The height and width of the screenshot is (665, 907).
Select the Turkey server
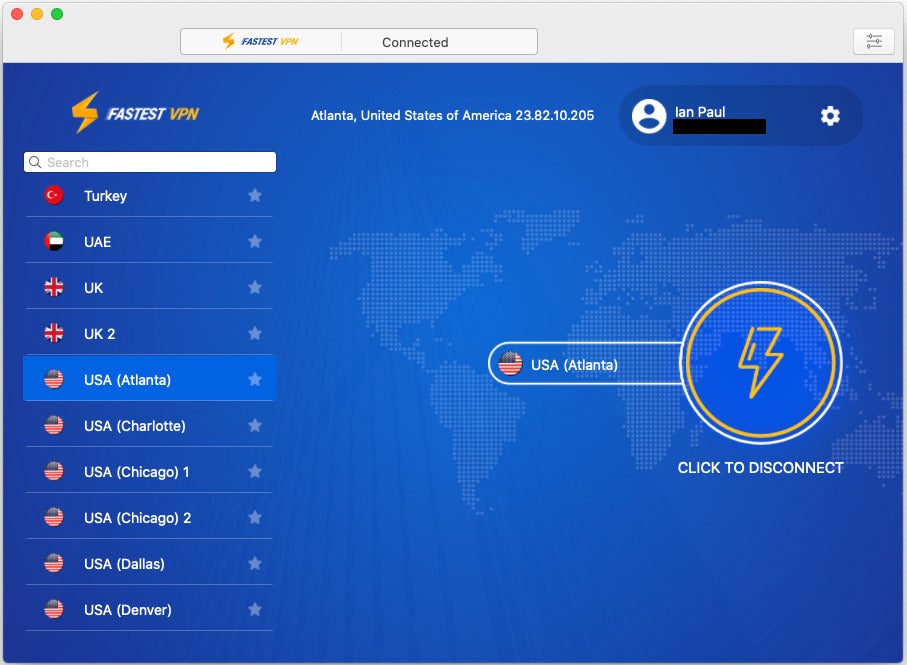(x=149, y=195)
